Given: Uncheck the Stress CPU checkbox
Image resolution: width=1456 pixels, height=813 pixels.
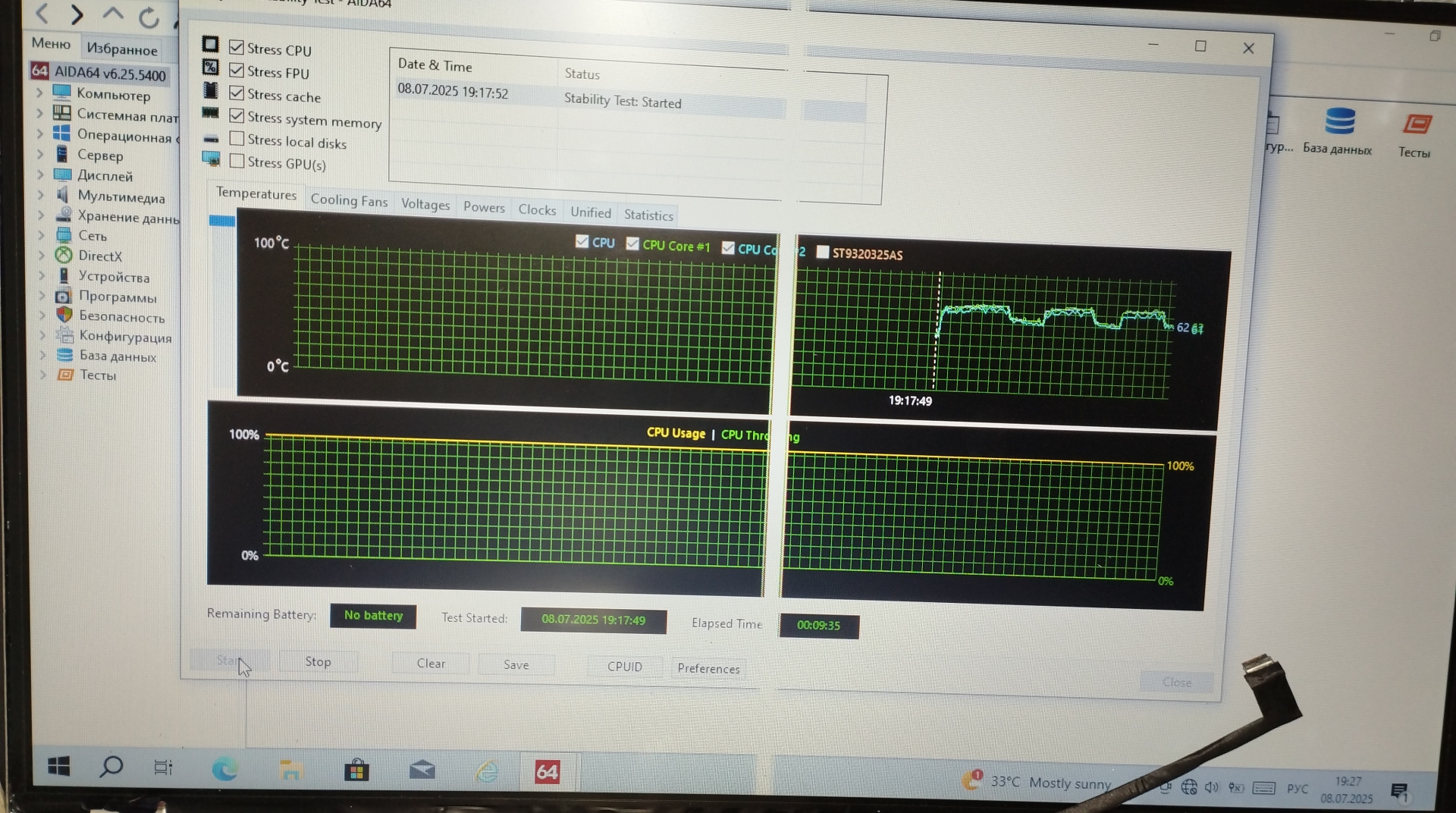Looking at the screenshot, I should pyautogui.click(x=237, y=48).
